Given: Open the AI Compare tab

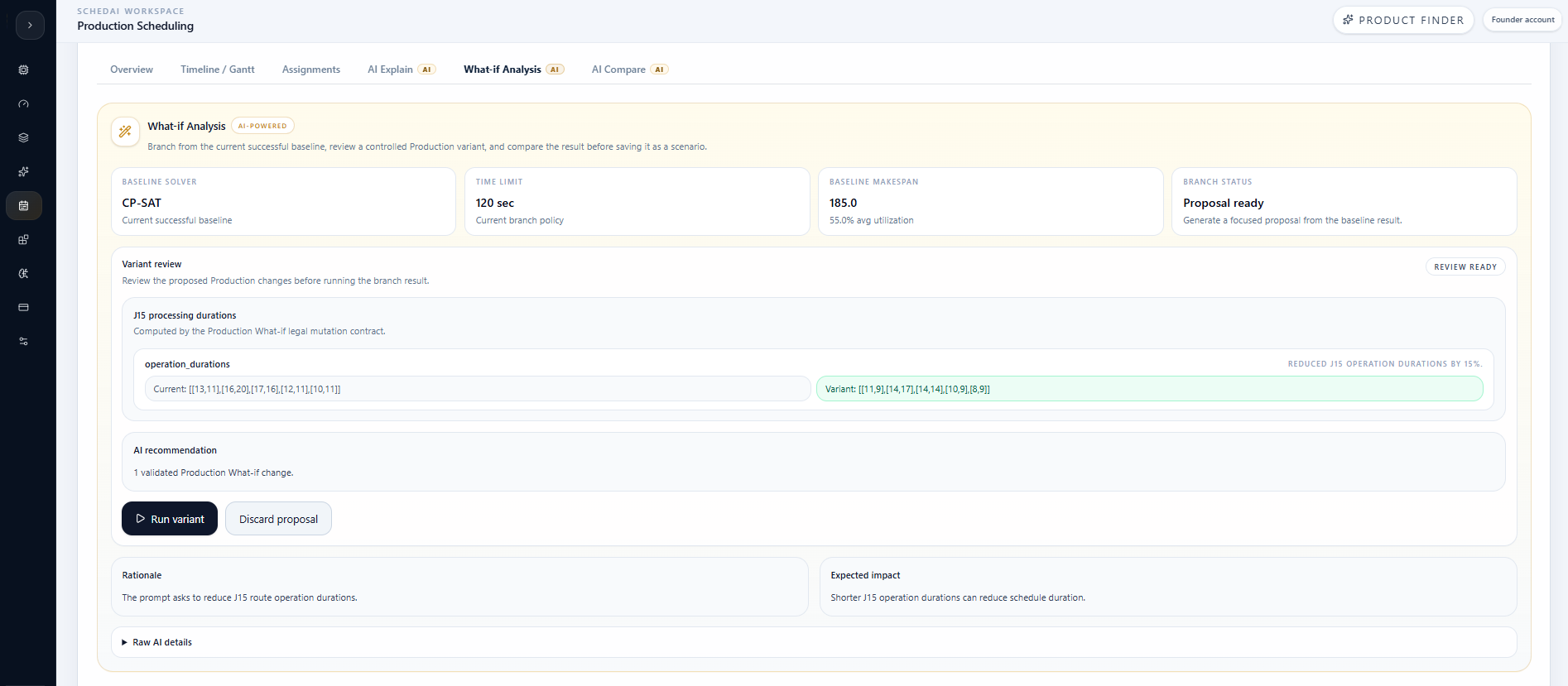Looking at the screenshot, I should (x=629, y=70).
